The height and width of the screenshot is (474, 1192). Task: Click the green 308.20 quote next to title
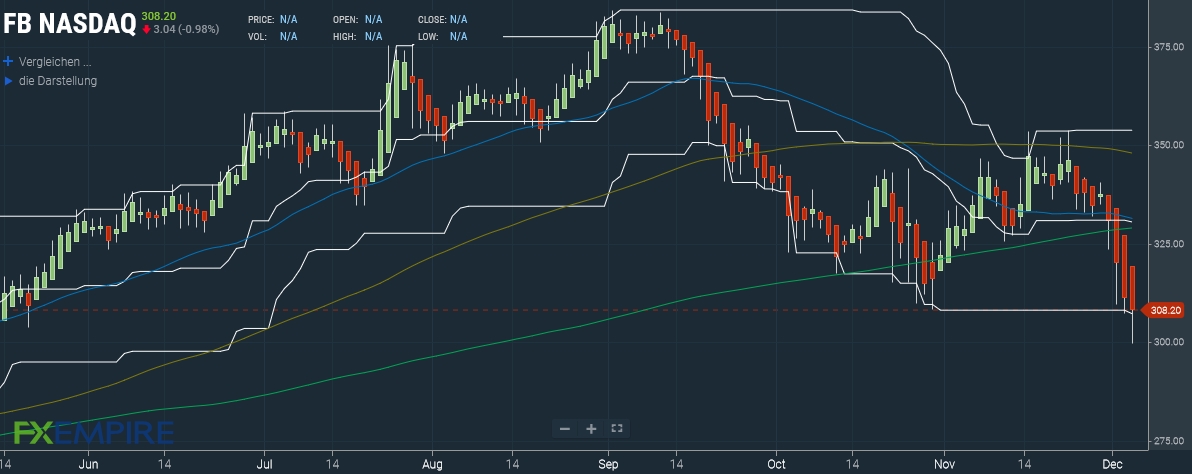coord(157,16)
